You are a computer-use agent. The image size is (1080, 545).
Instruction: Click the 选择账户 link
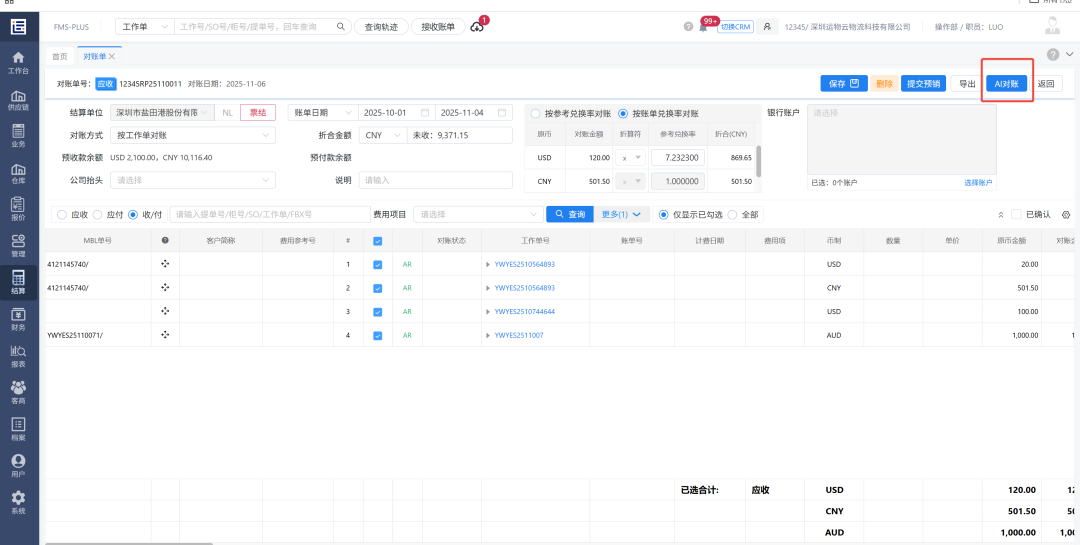pos(978,183)
